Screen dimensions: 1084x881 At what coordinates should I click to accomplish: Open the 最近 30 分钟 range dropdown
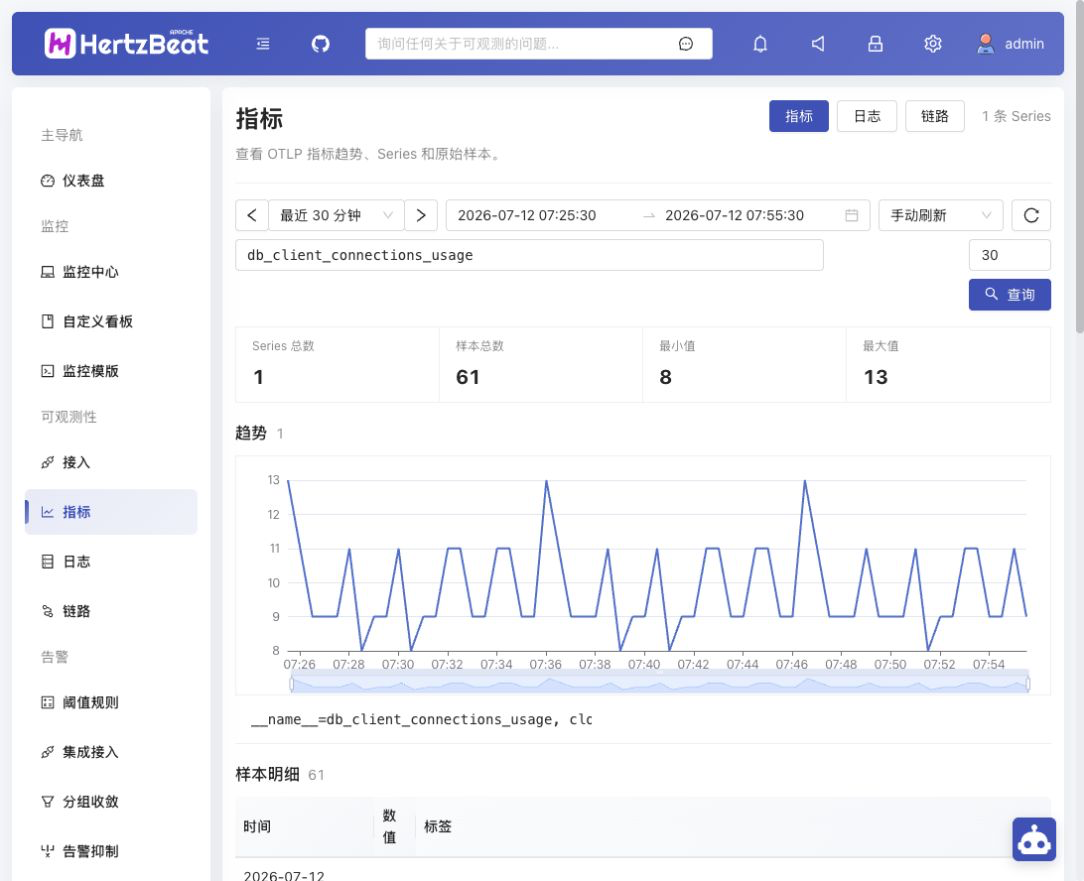336,215
